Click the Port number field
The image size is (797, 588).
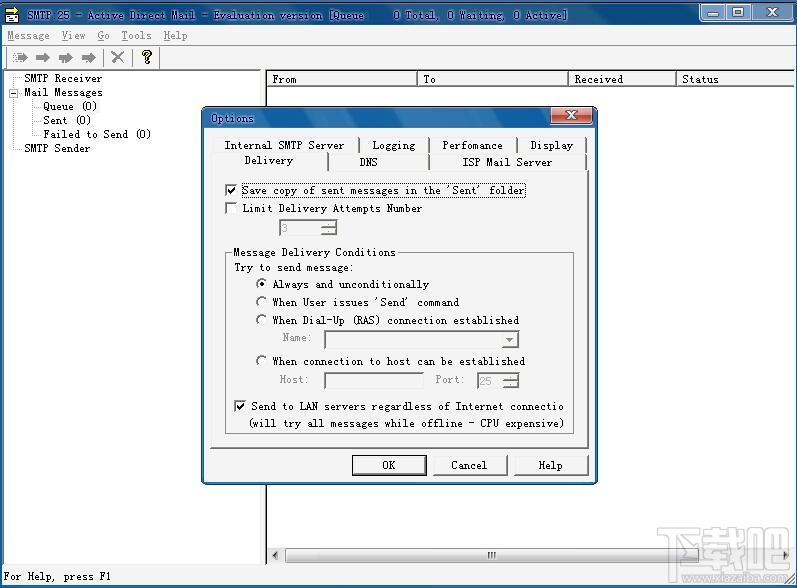[x=490, y=381]
